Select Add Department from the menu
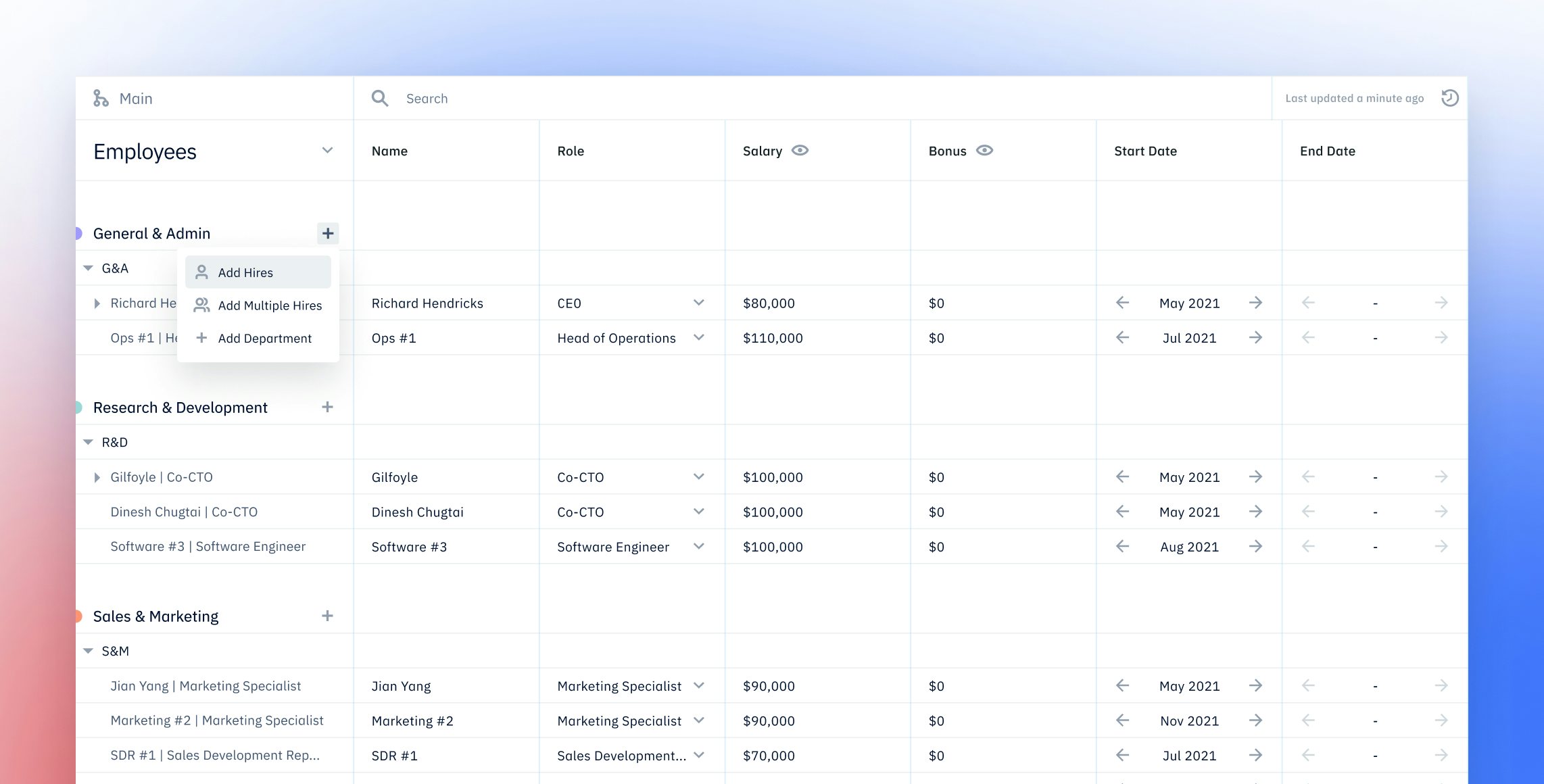The width and height of the screenshot is (1544, 784). coord(265,338)
